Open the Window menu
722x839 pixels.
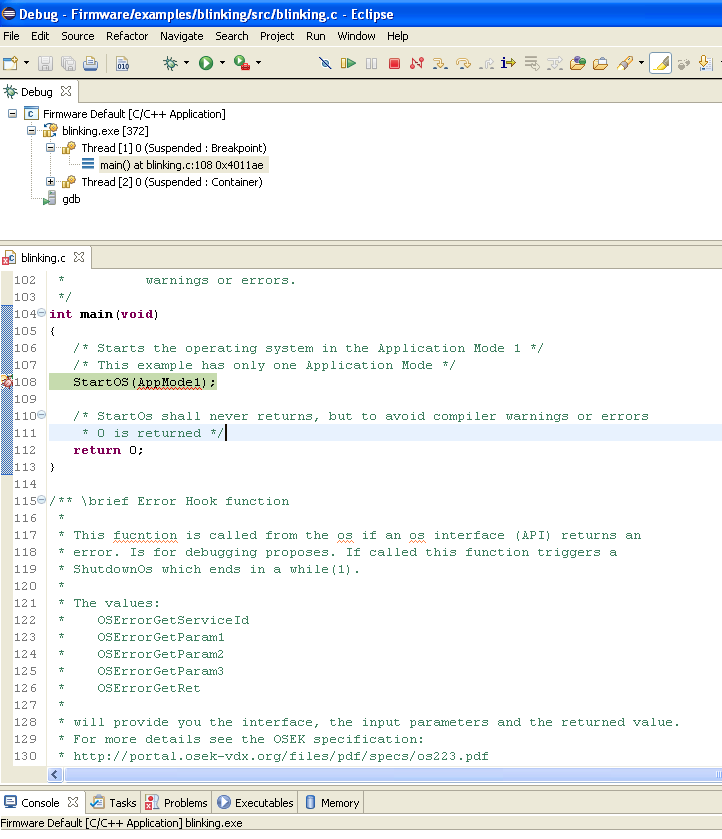click(x=356, y=36)
